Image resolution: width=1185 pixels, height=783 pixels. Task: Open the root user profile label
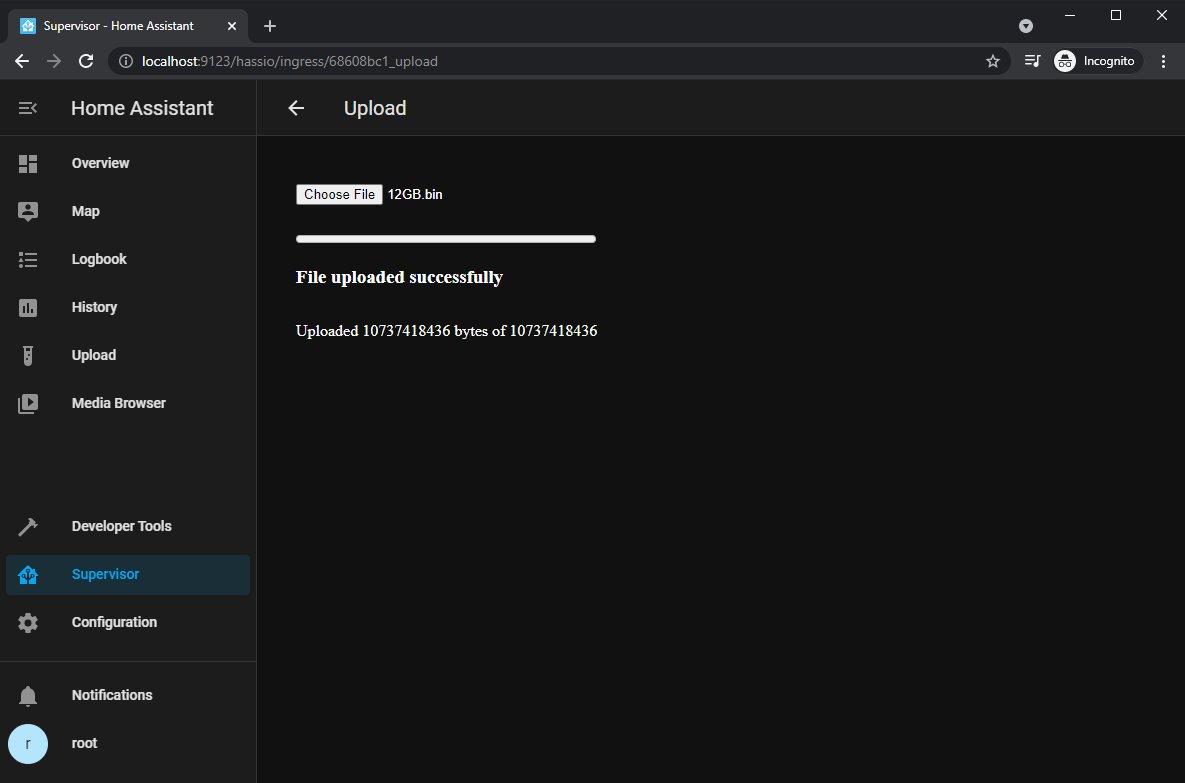point(84,744)
